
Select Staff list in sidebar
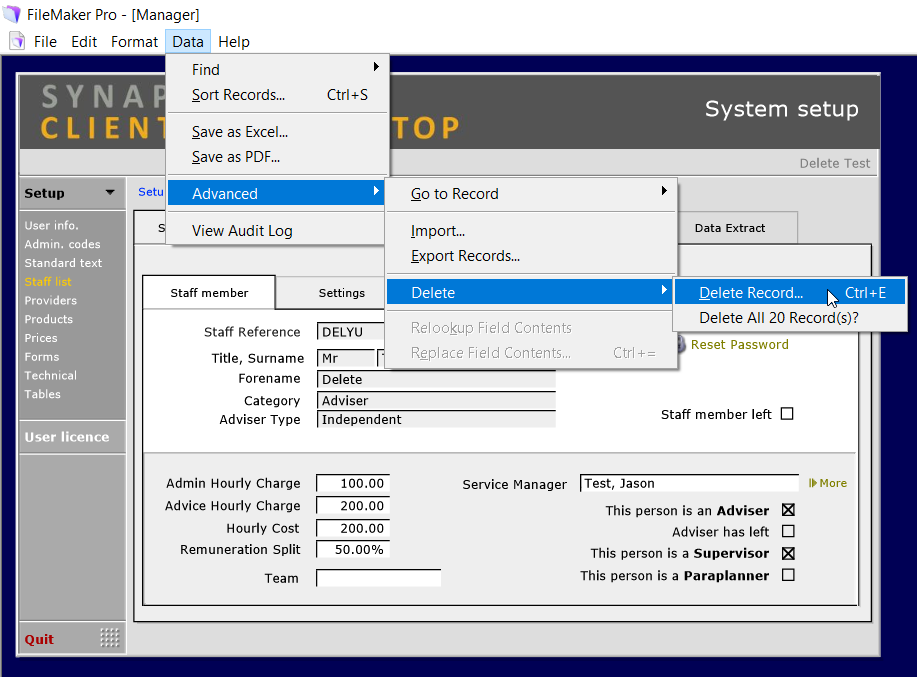pos(48,281)
